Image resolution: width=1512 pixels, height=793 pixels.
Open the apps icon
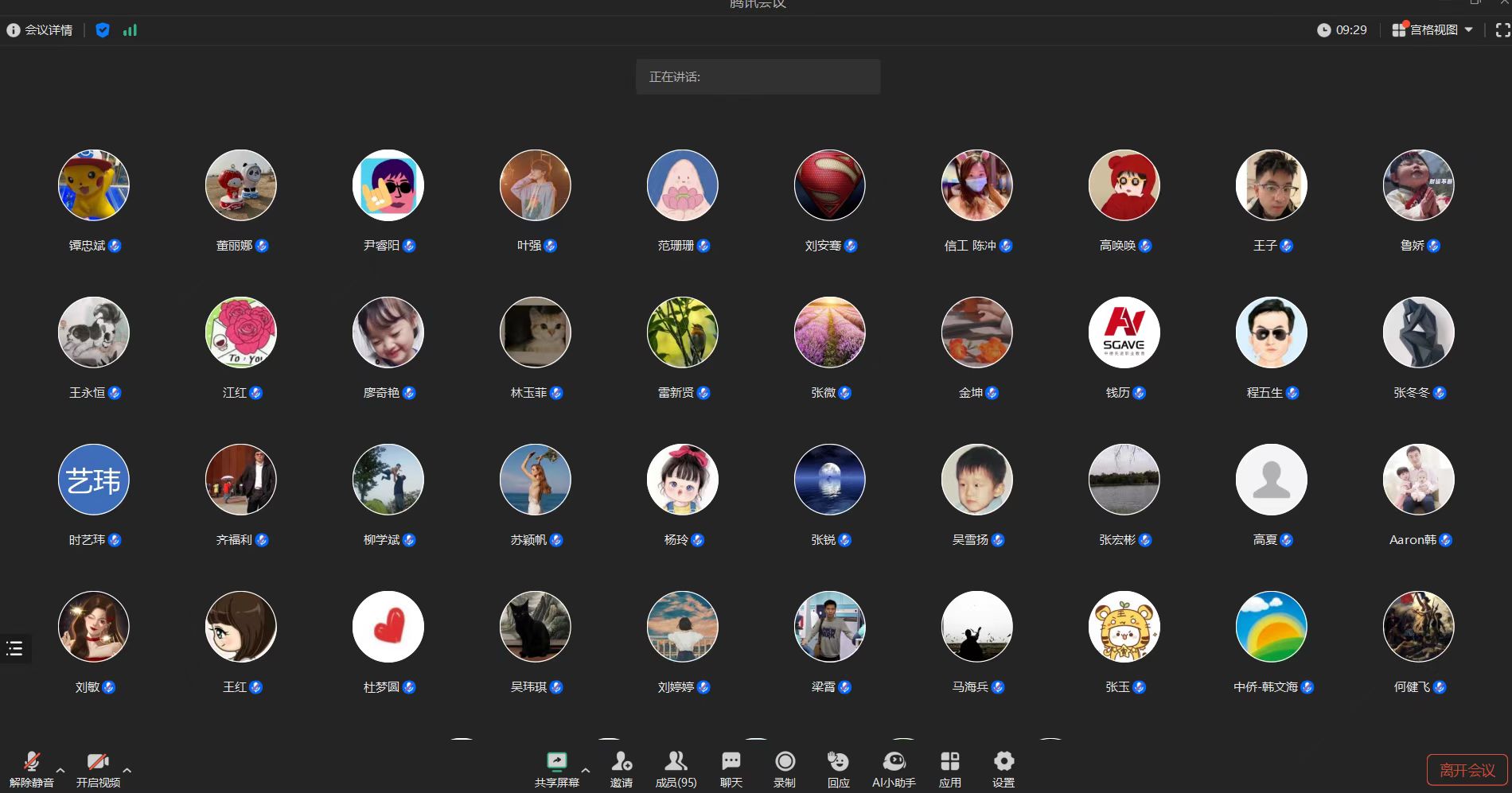[949, 762]
